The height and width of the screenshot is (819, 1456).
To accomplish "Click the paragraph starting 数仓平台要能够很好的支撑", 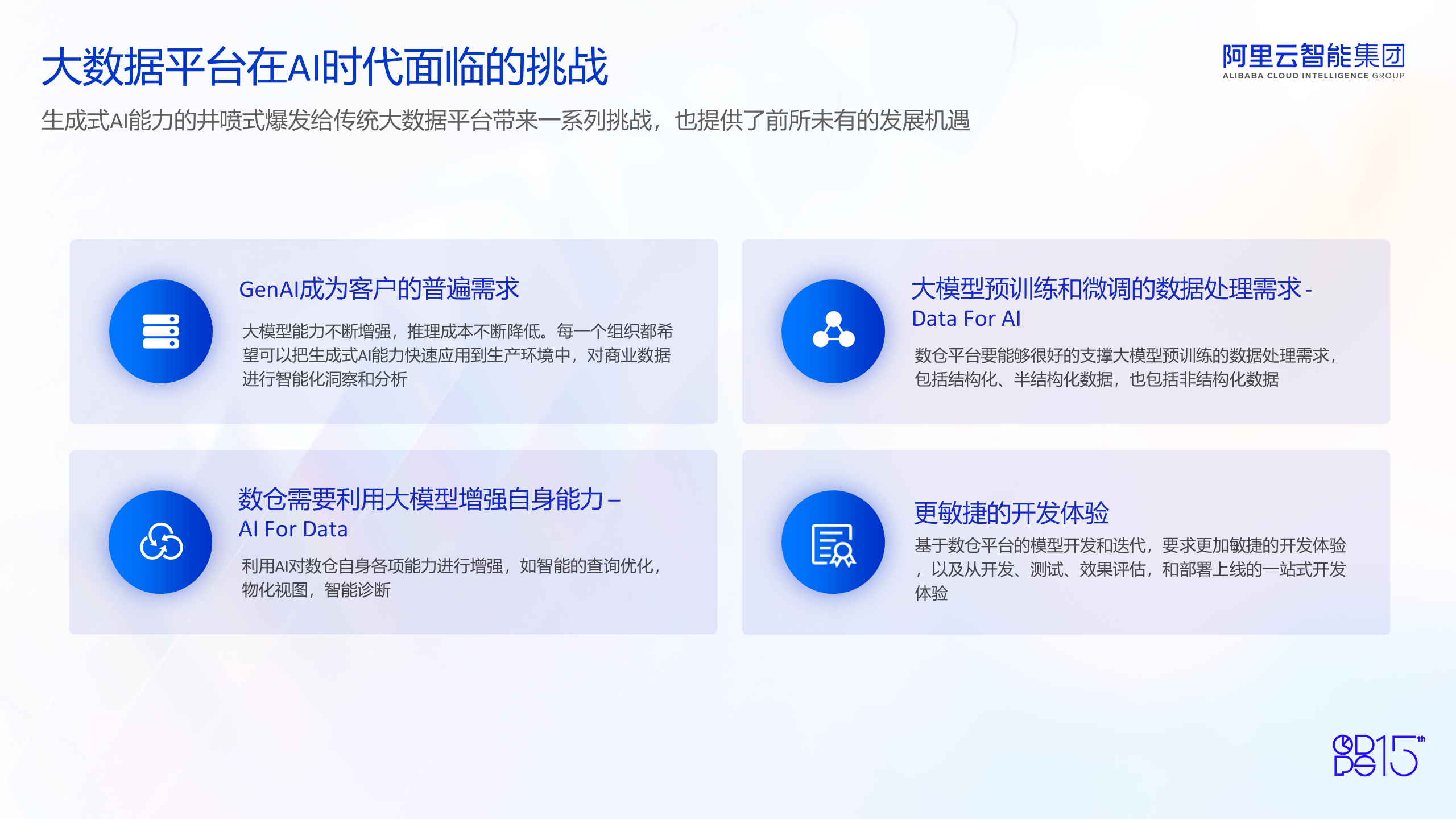I will click(x=1126, y=367).
